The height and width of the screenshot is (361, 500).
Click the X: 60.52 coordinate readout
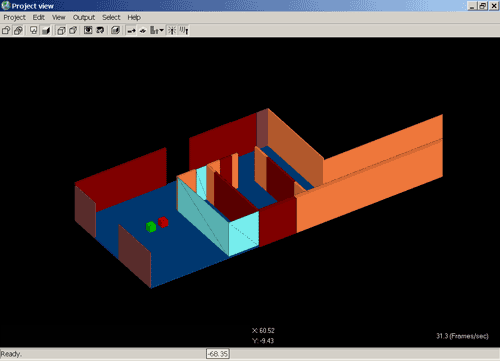click(x=263, y=331)
